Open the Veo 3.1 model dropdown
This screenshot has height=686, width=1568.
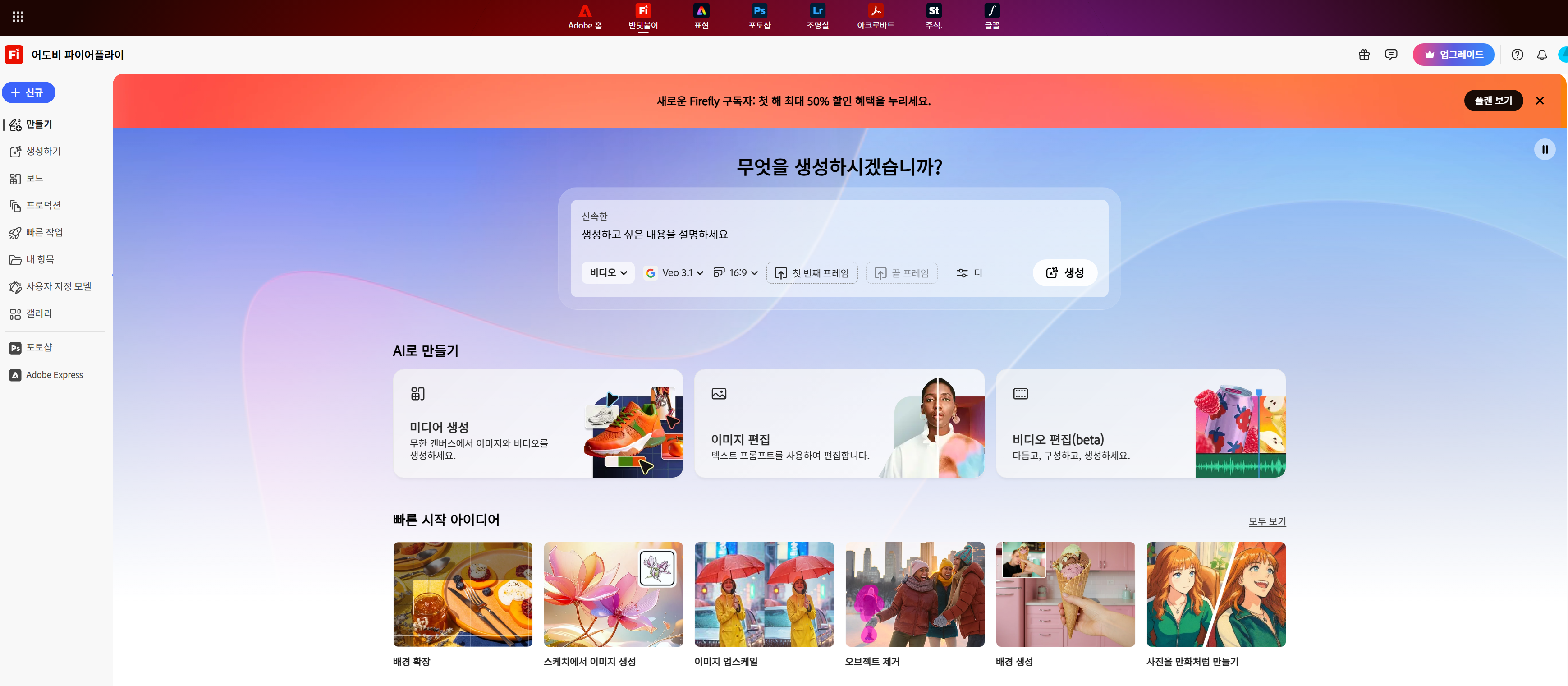point(674,273)
